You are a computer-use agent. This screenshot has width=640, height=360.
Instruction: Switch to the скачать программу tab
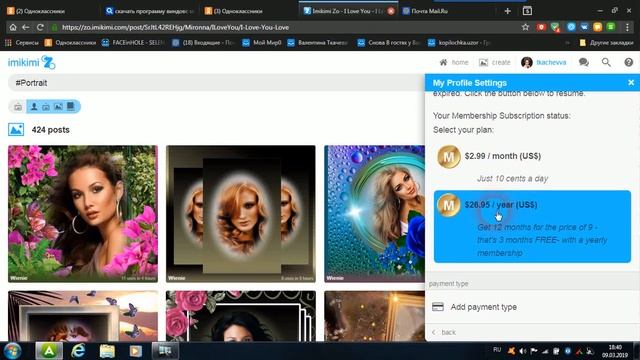click(x=150, y=11)
